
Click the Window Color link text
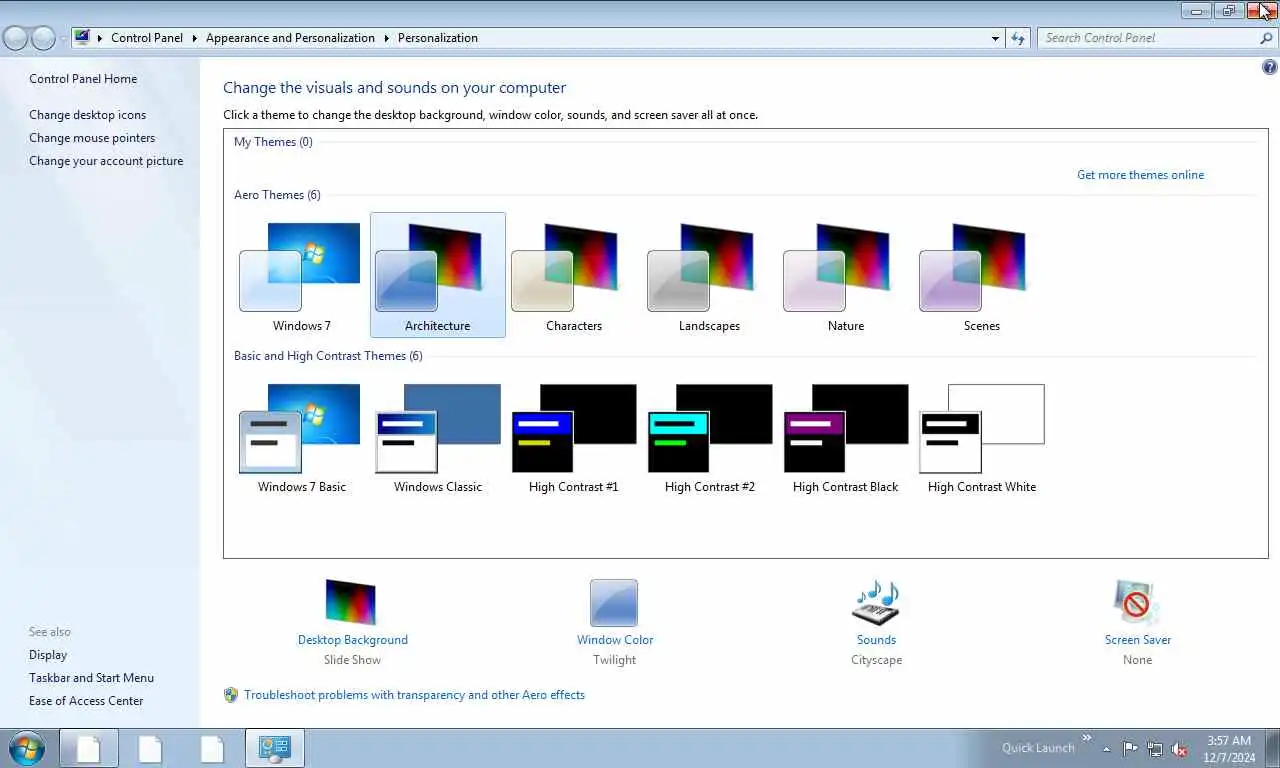pyautogui.click(x=615, y=640)
